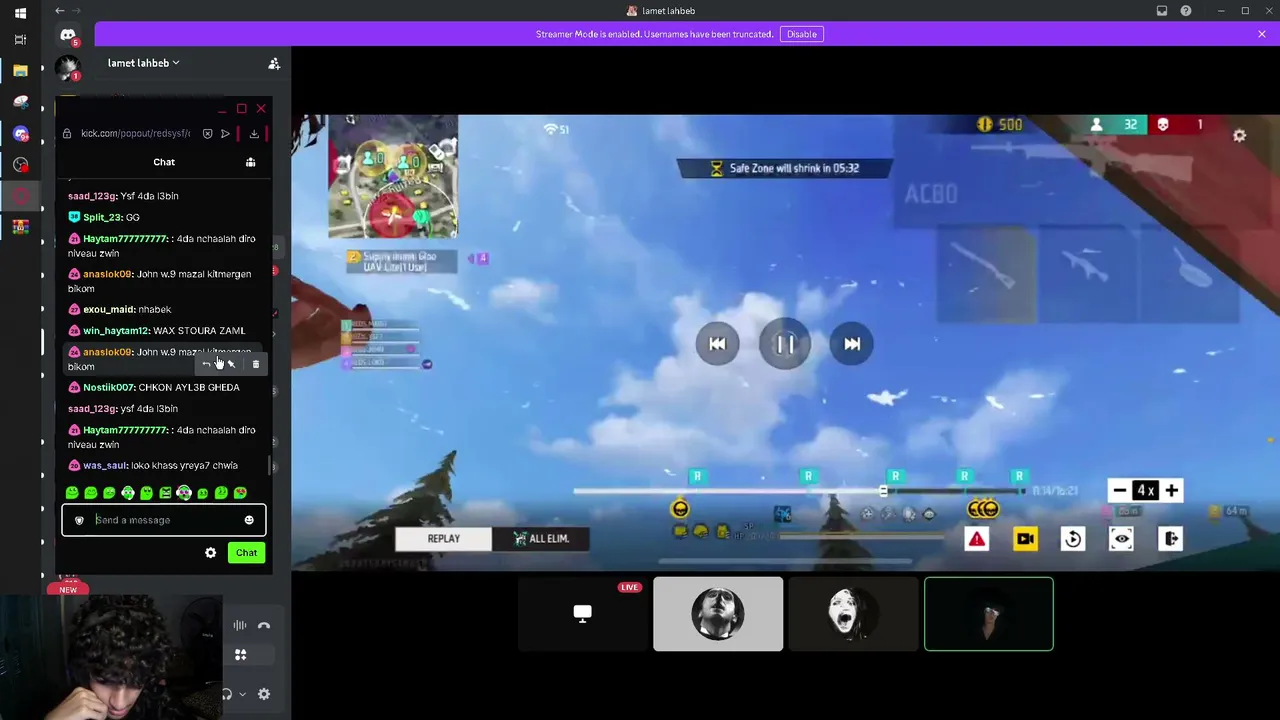This screenshot has height=720, width=1280.
Task: Dismiss the Streamer Mode banner
Action: (x=1262, y=34)
